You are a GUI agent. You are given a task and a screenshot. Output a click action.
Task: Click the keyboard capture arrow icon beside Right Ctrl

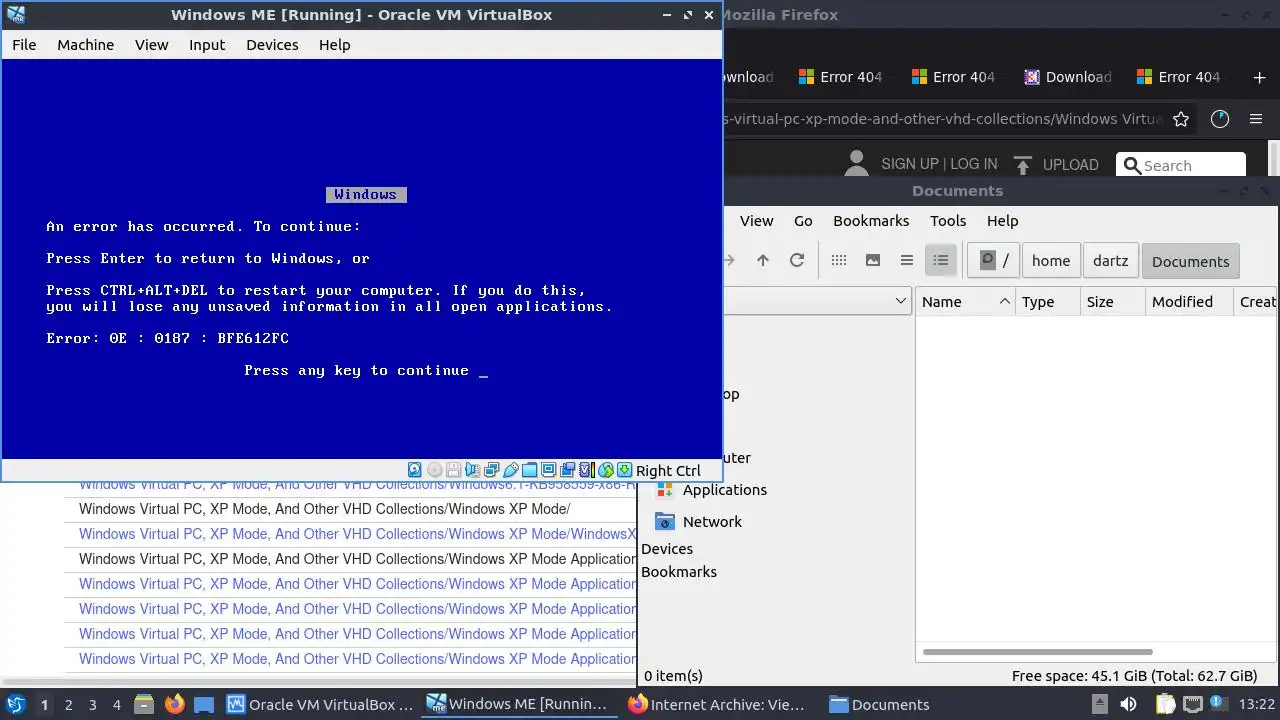[625, 470]
